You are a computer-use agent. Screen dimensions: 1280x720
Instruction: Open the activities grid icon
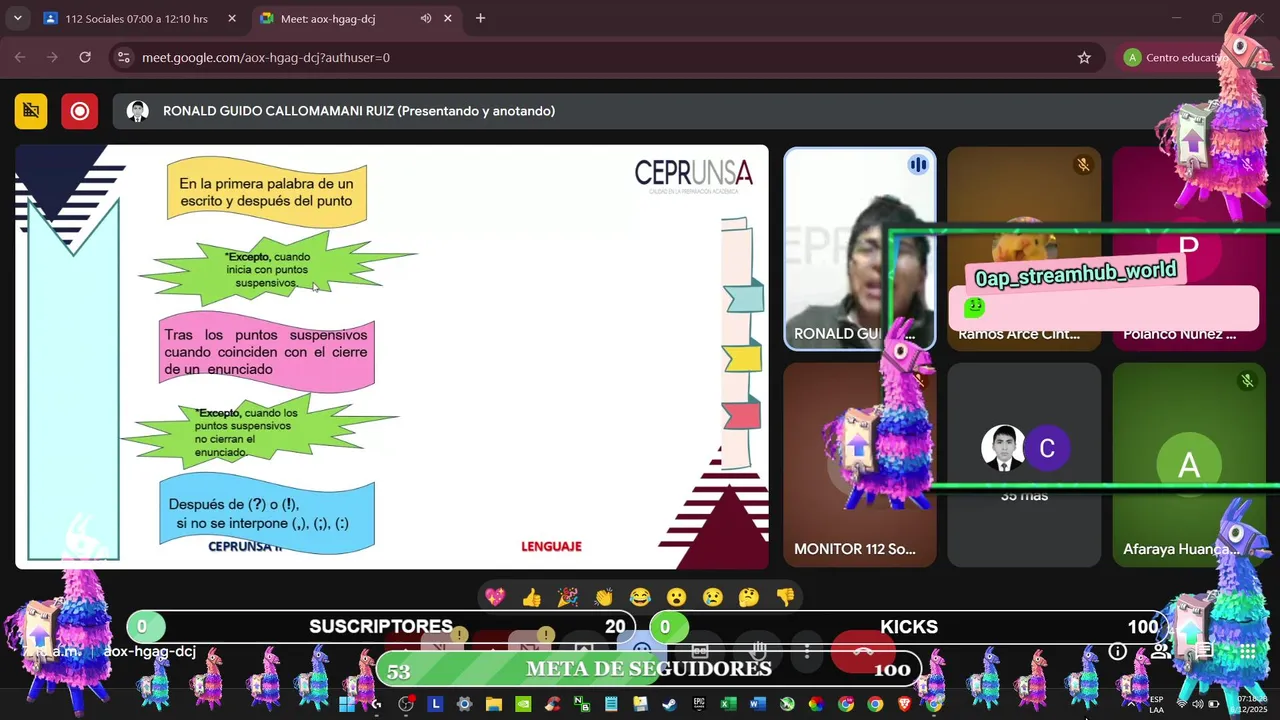(x=1247, y=651)
